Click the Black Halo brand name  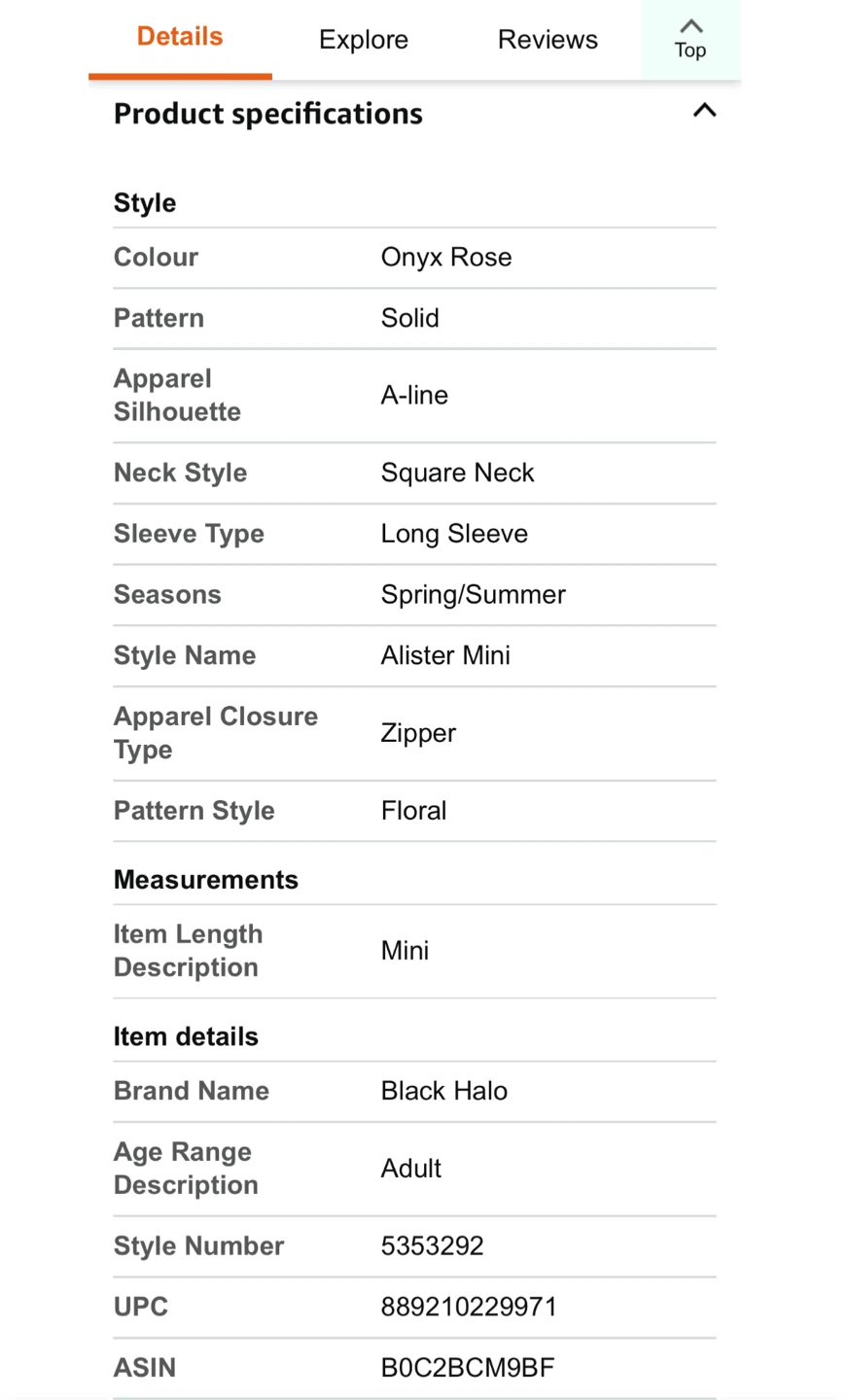(444, 1091)
